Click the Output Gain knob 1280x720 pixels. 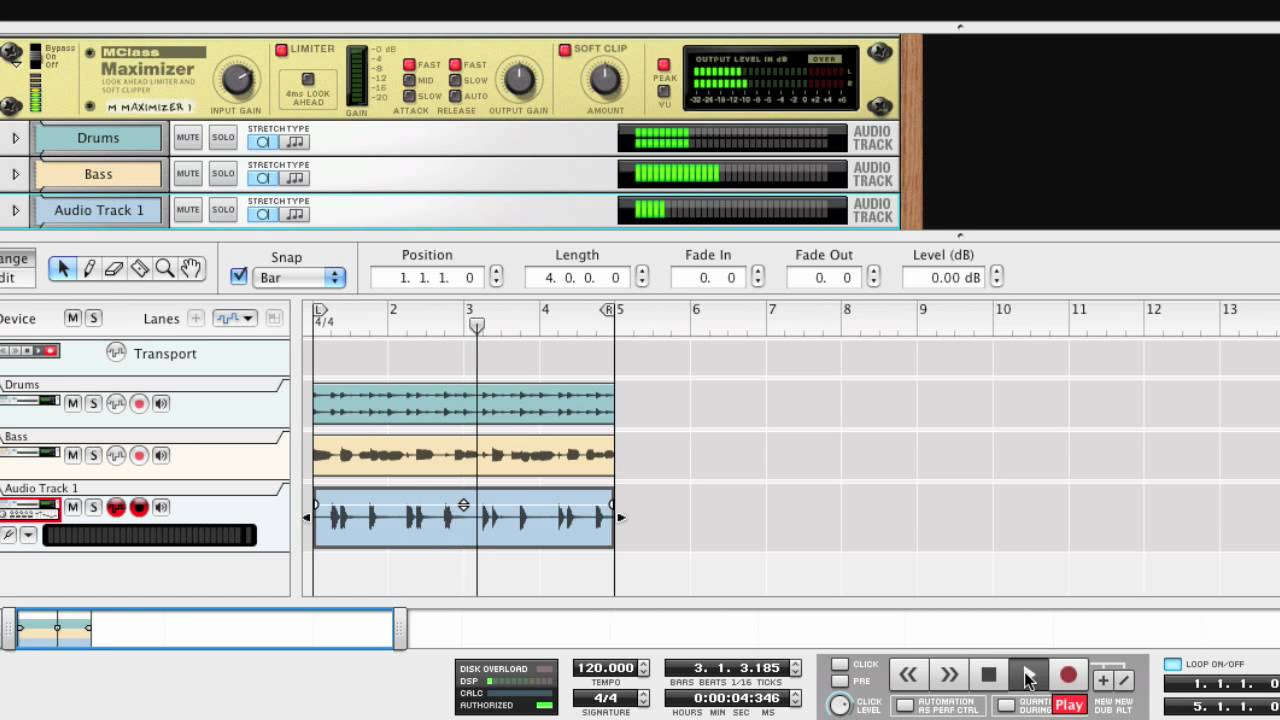519,79
